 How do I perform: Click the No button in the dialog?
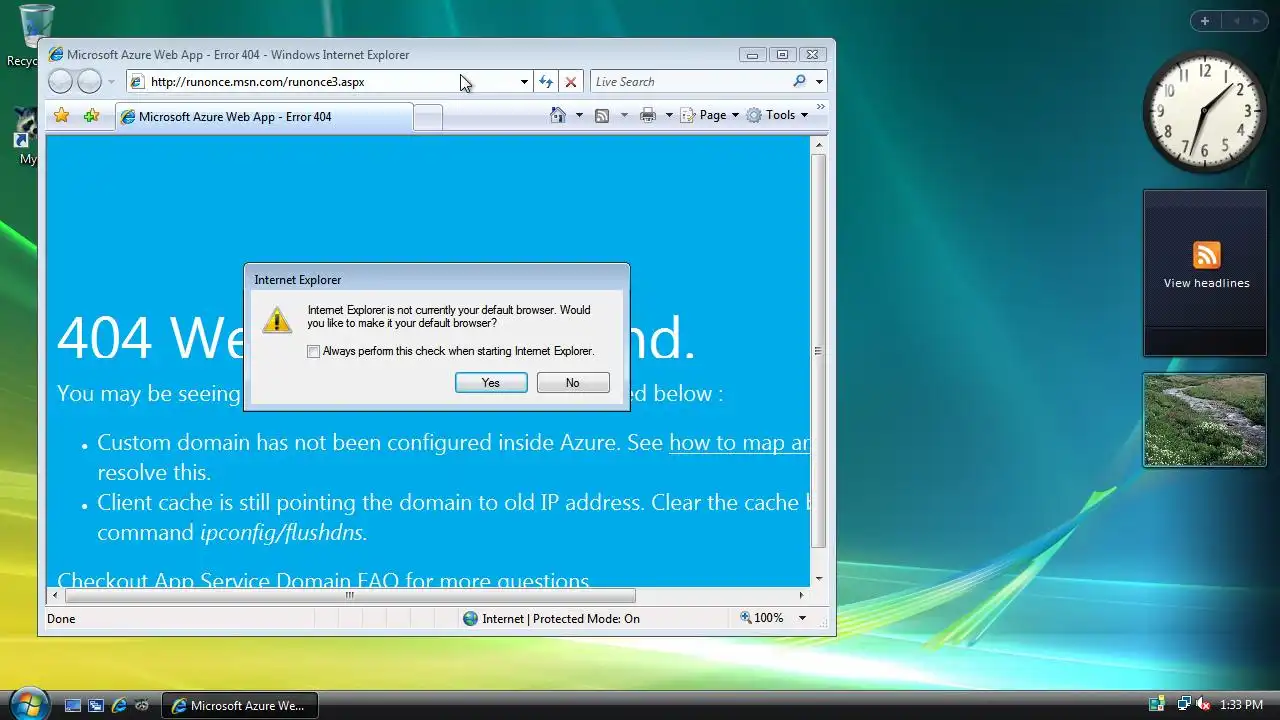point(573,383)
